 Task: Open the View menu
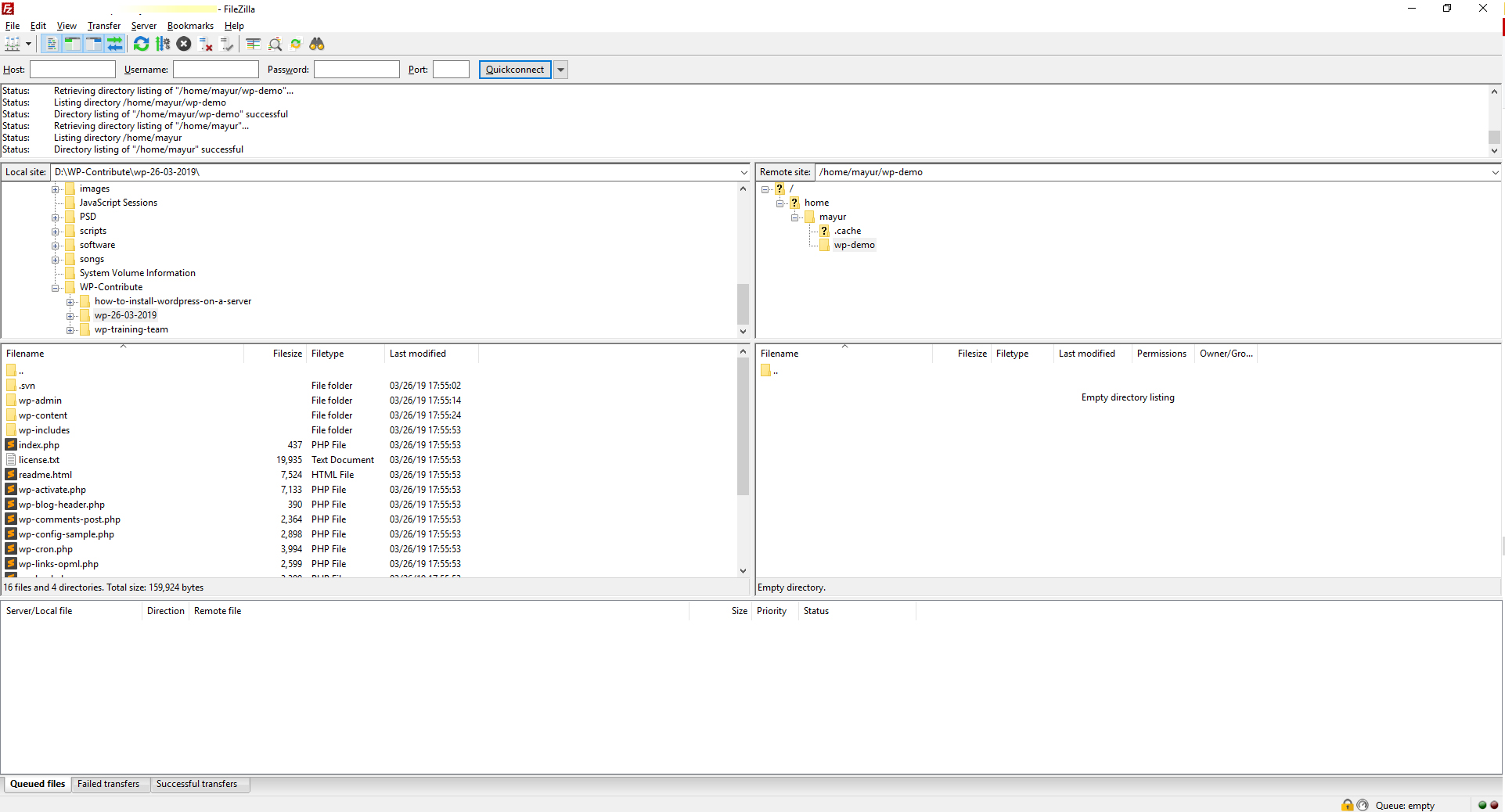67,26
